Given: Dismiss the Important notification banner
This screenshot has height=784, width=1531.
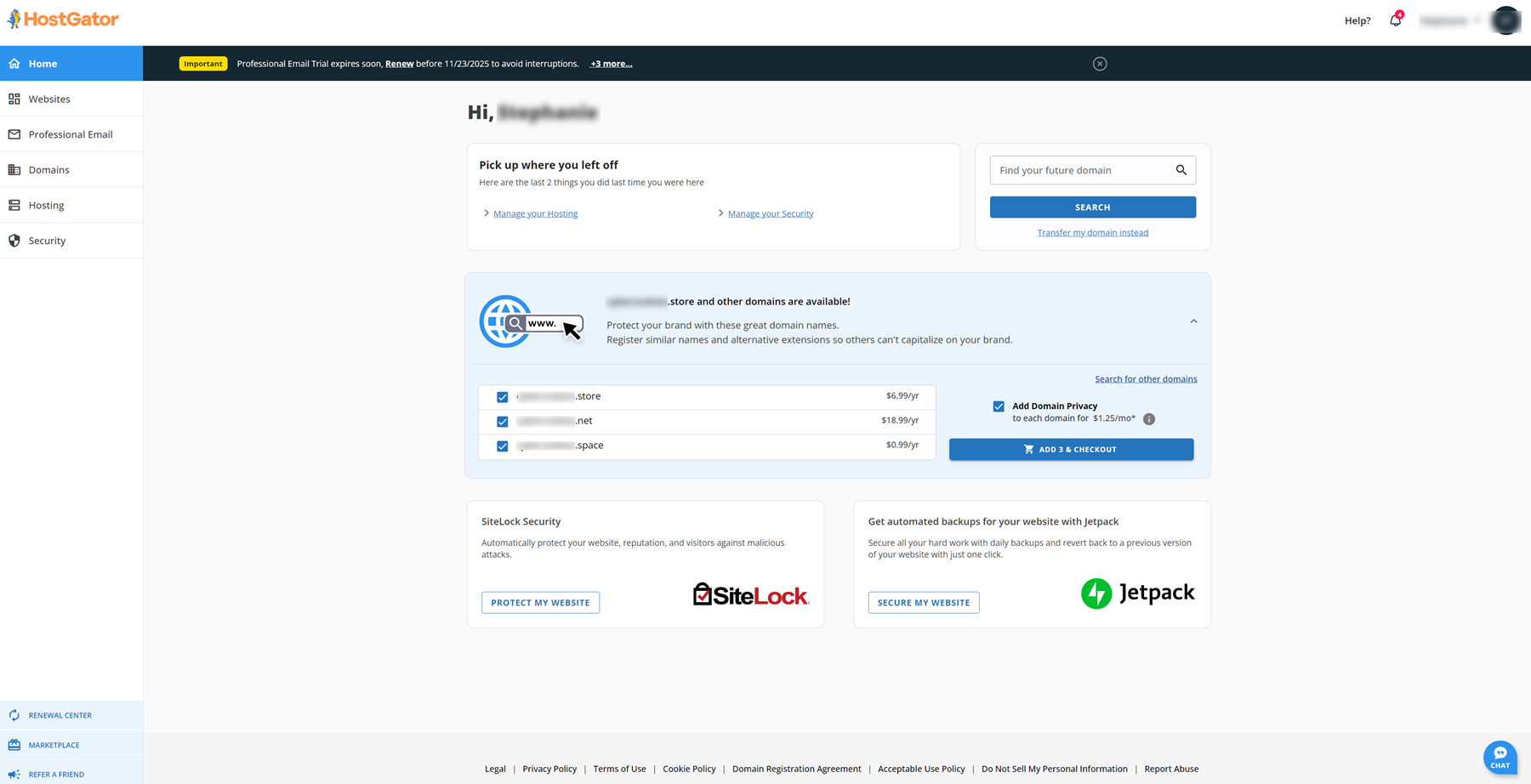Looking at the screenshot, I should pos(1100,64).
